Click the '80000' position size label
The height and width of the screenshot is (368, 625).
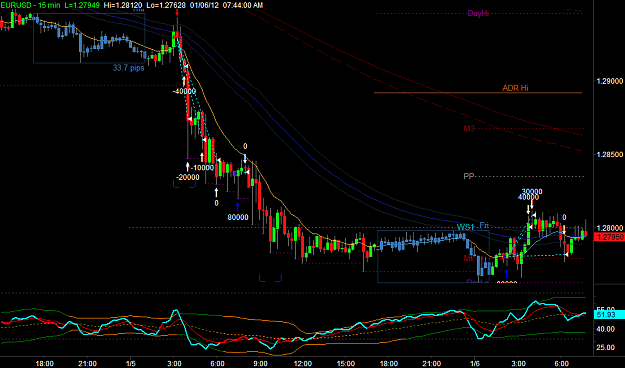point(238,217)
